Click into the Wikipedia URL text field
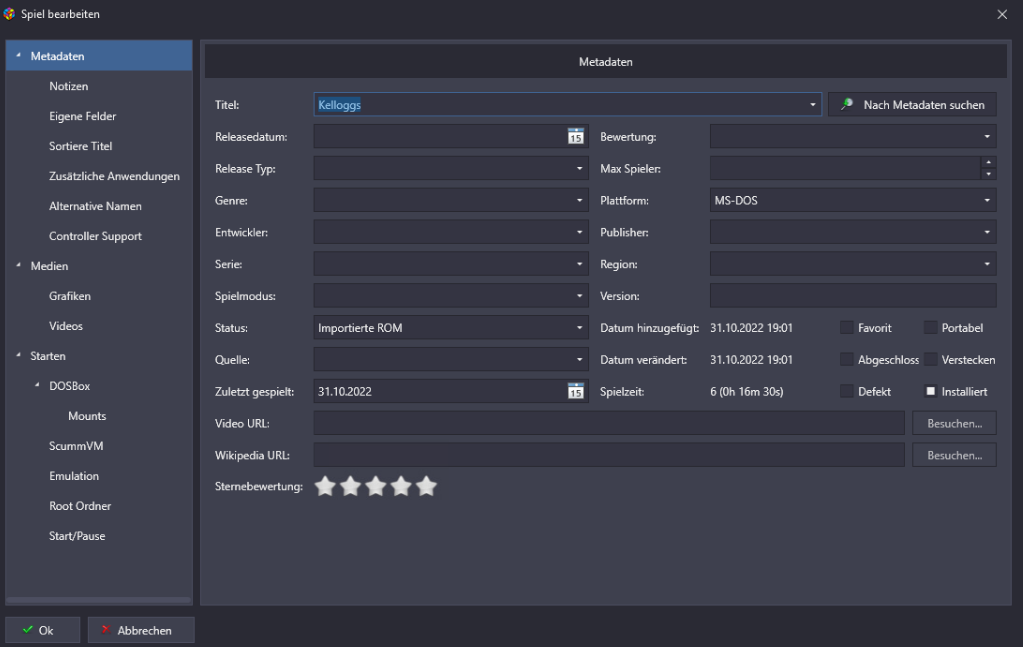The image size is (1023, 647). point(609,455)
